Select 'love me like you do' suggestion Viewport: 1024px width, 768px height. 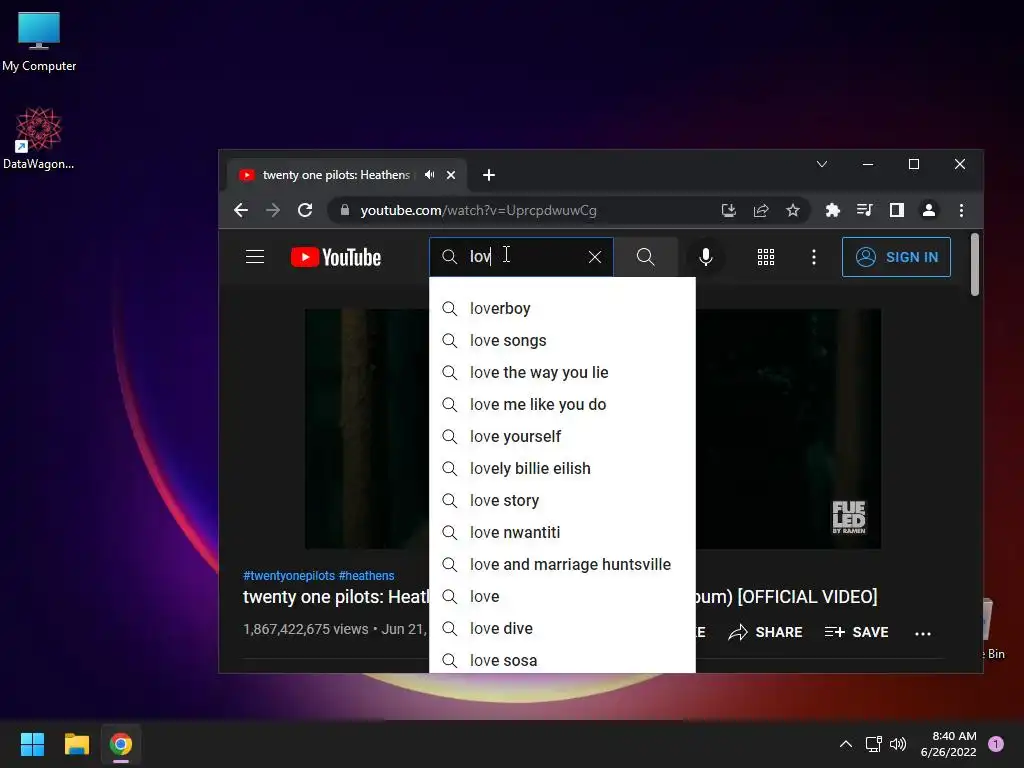562,404
